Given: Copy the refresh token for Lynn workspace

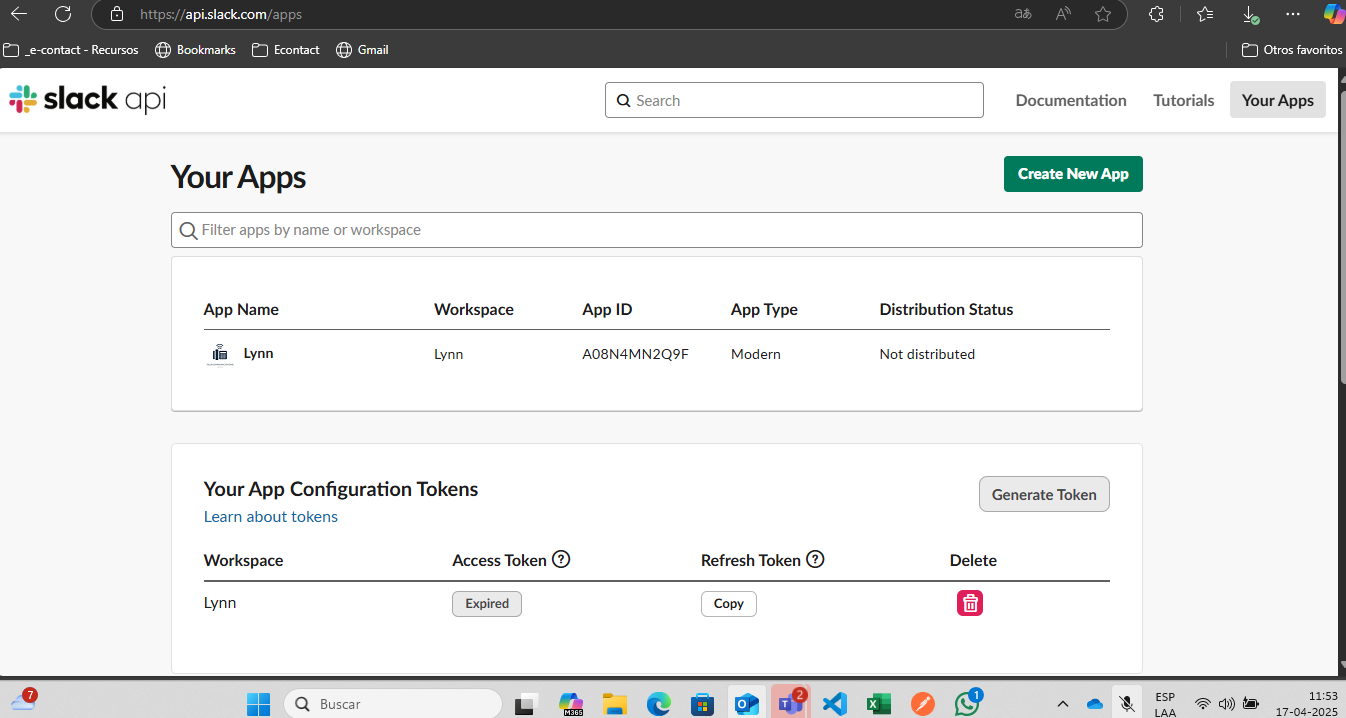Looking at the screenshot, I should [728, 603].
